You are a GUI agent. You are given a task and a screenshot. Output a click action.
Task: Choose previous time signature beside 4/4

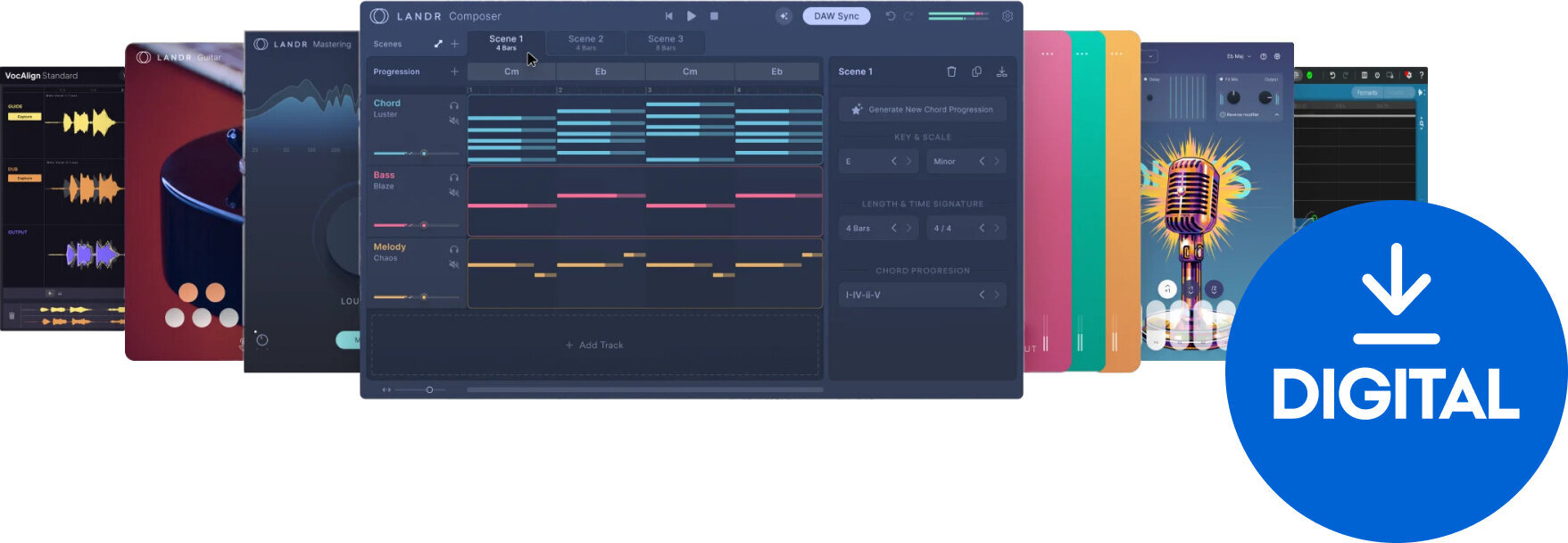click(x=982, y=228)
